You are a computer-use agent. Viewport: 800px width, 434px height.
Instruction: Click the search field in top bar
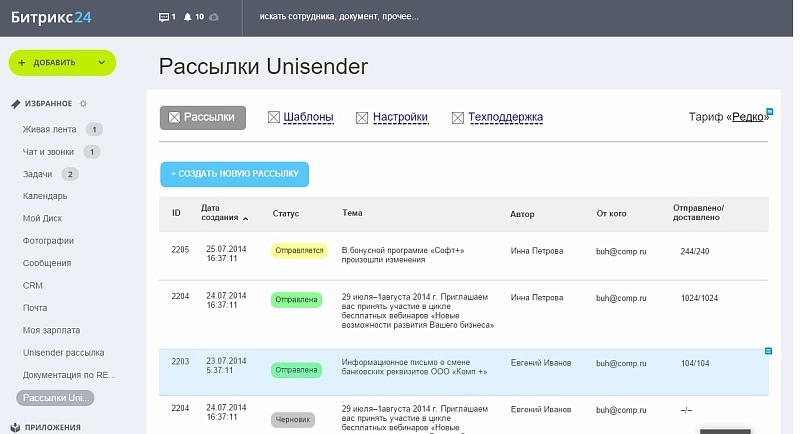point(340,18)
